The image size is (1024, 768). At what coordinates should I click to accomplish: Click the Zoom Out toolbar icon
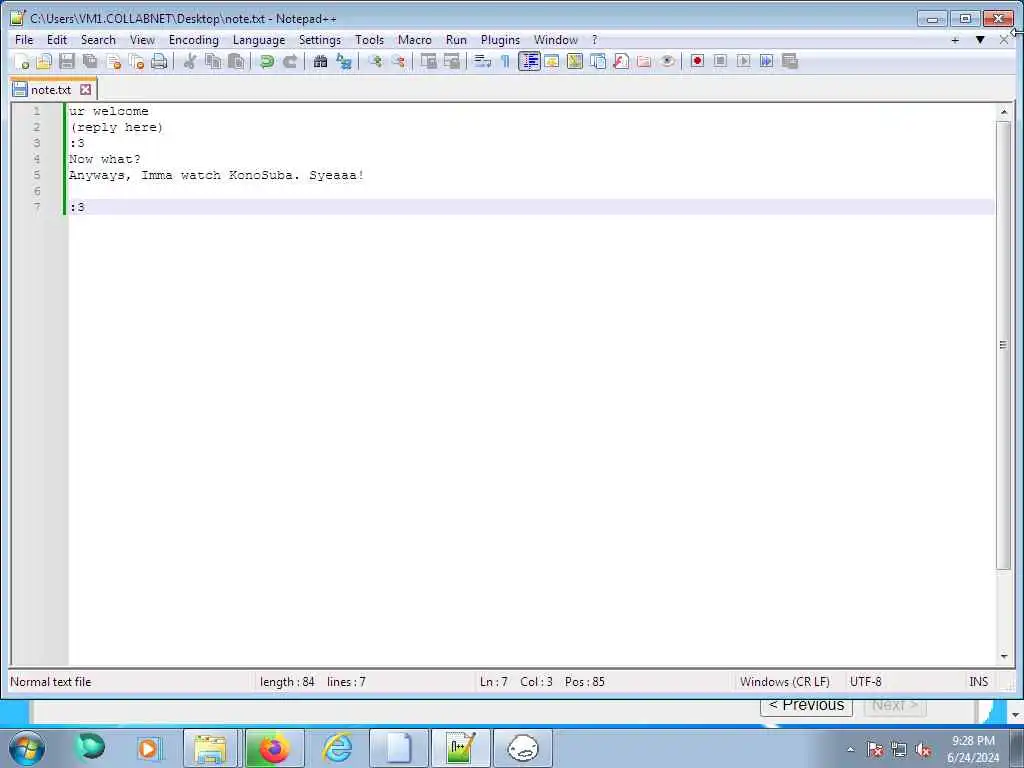[398, 61]
